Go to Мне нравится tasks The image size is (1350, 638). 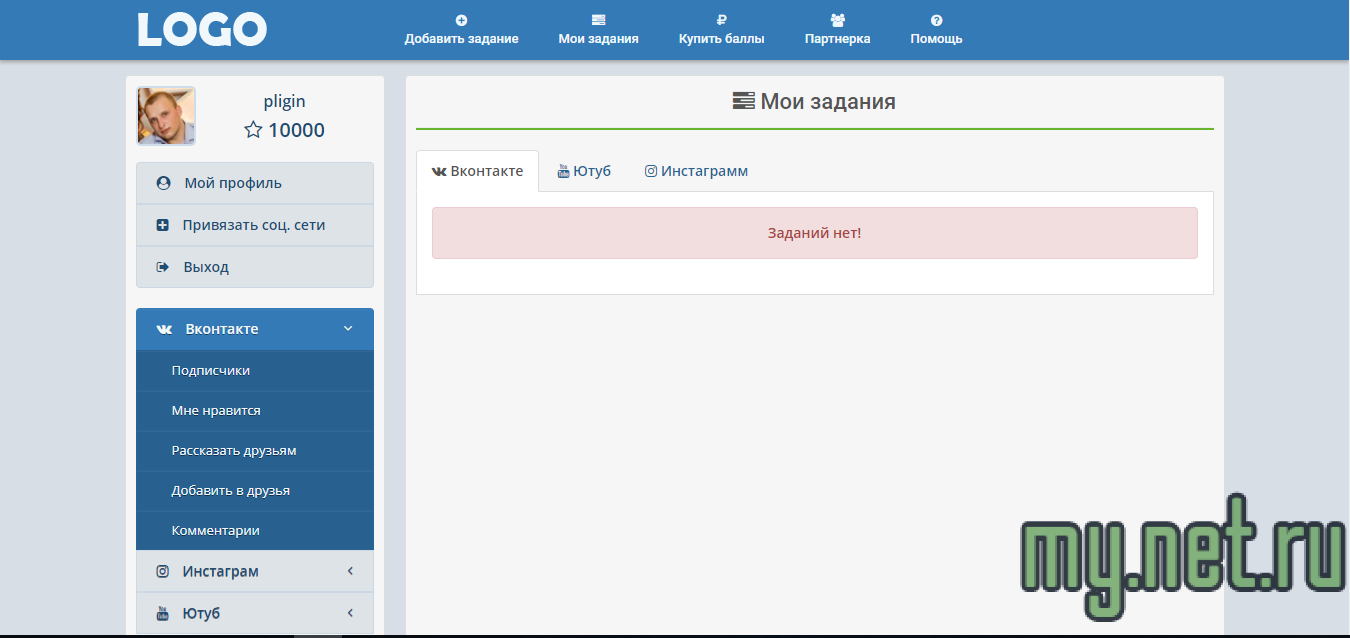pos(216,410)
